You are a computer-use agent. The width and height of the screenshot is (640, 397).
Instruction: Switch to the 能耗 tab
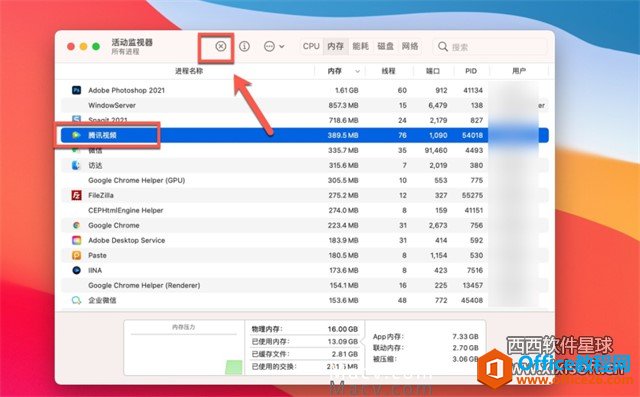360,47
